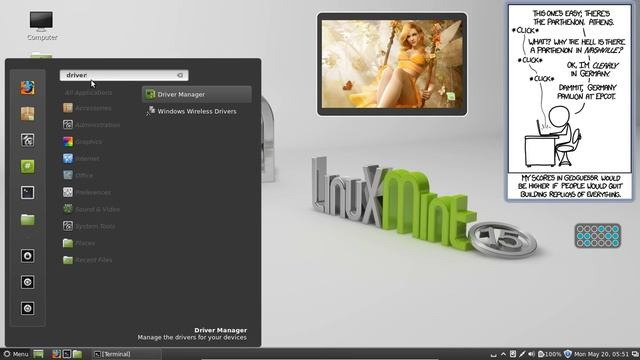
Task: Click the tray icon left of the pen icon
Action: tap(513, 354)
